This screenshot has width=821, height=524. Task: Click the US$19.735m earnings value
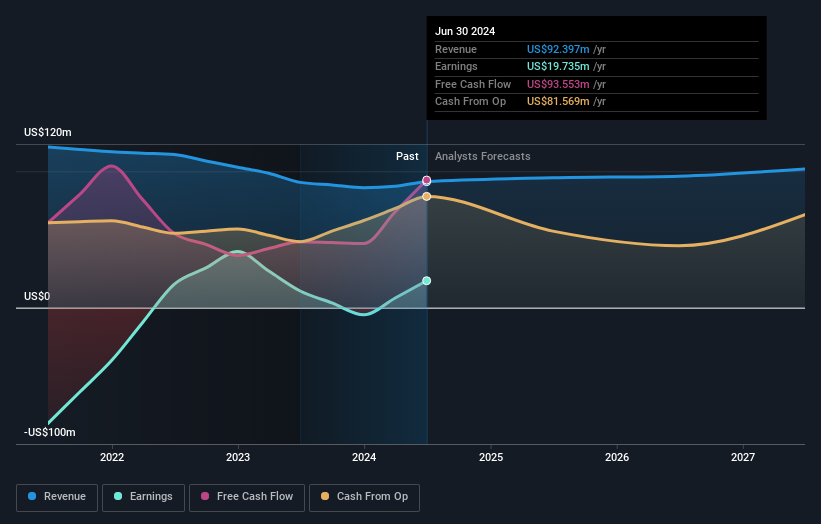[x=558, y=66]
